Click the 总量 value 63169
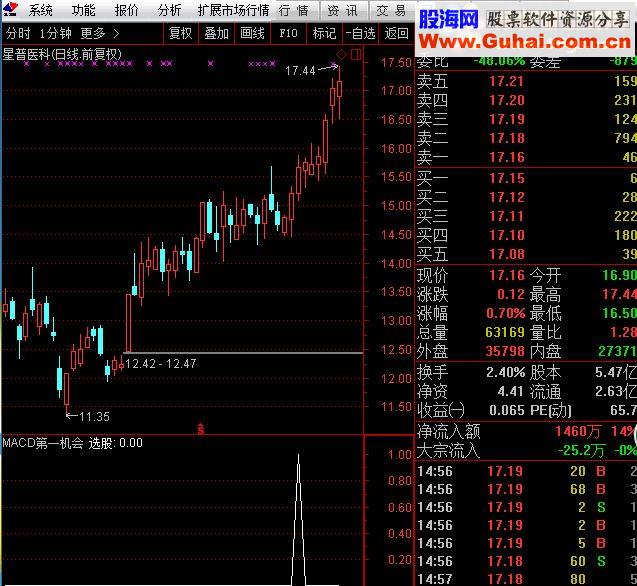This screenshot has width=637, height=586. (505, 332)
